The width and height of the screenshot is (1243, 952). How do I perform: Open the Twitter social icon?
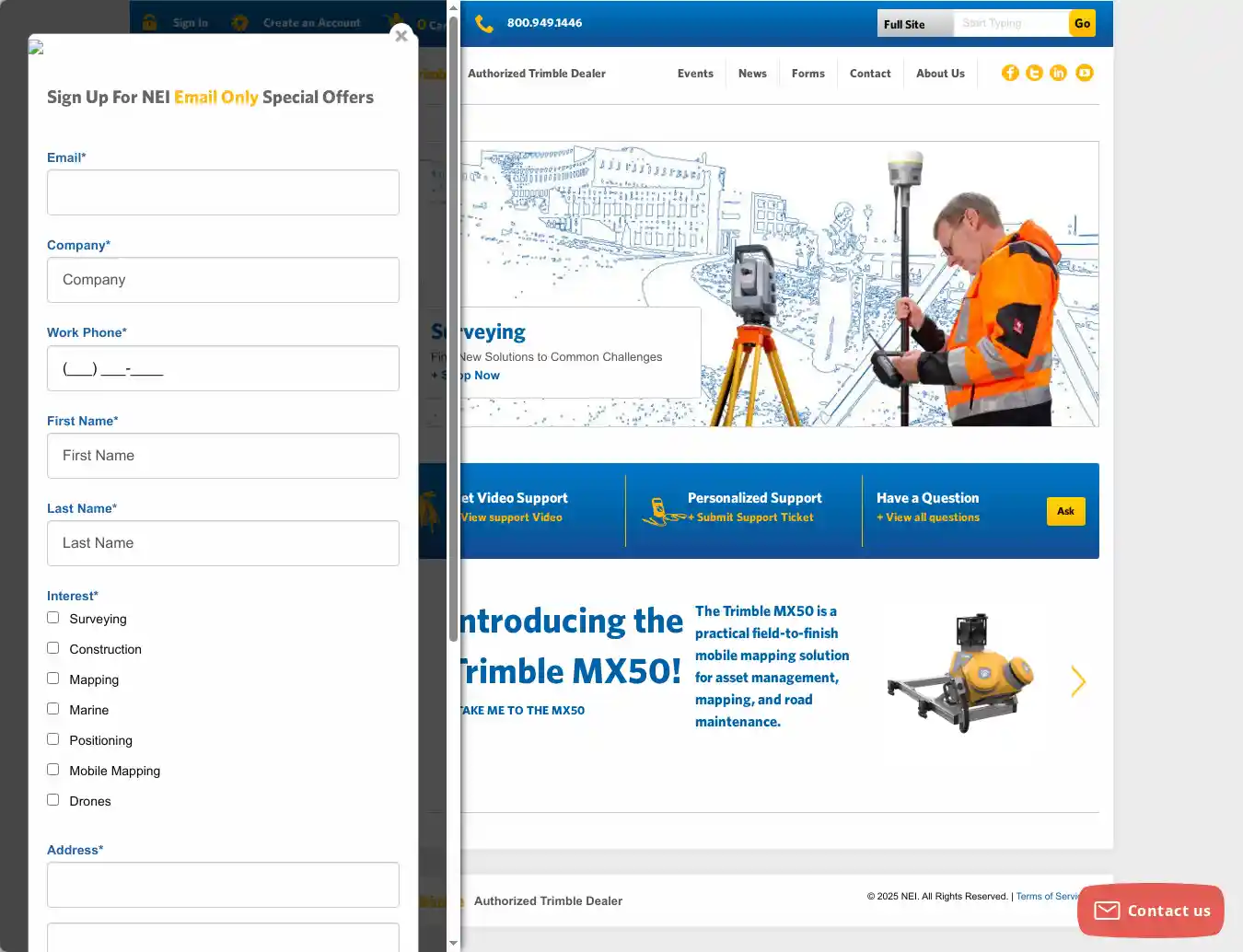click(1034, 73)
